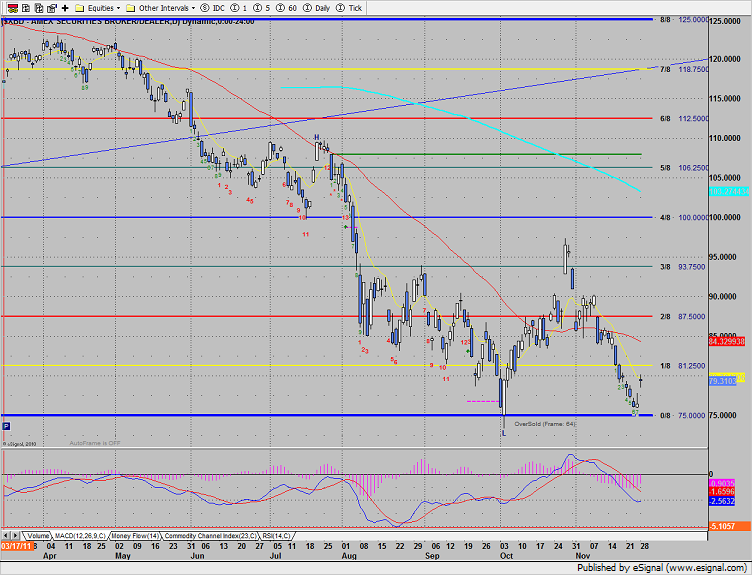
Task: Click the blue L low marker on chart
Action: 504,434
